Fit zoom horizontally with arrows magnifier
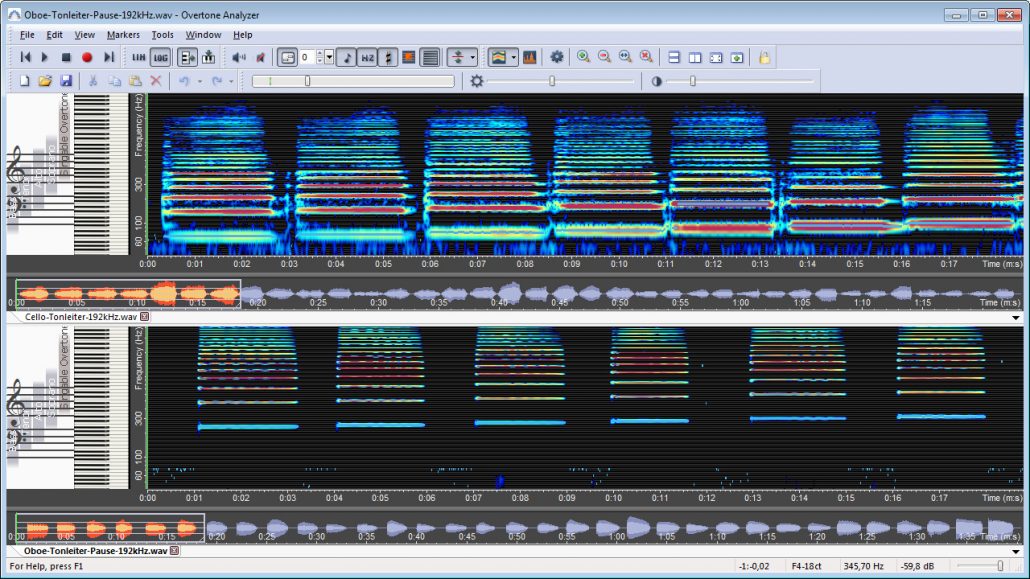This screenshot has width=1030, height=579. (625, 57)
